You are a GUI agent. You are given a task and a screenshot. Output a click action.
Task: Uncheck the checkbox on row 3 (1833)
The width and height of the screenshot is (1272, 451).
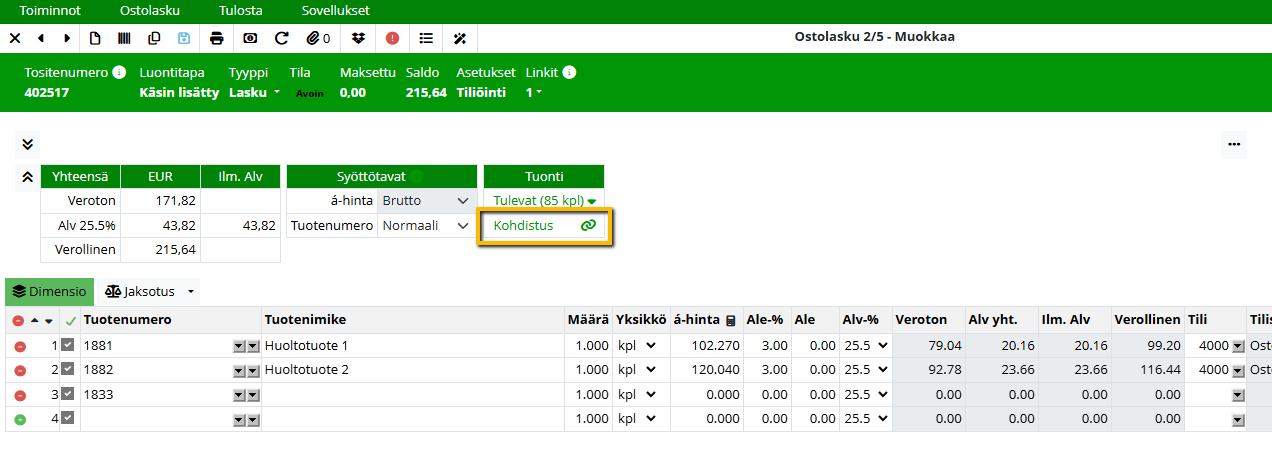[68, 394]
